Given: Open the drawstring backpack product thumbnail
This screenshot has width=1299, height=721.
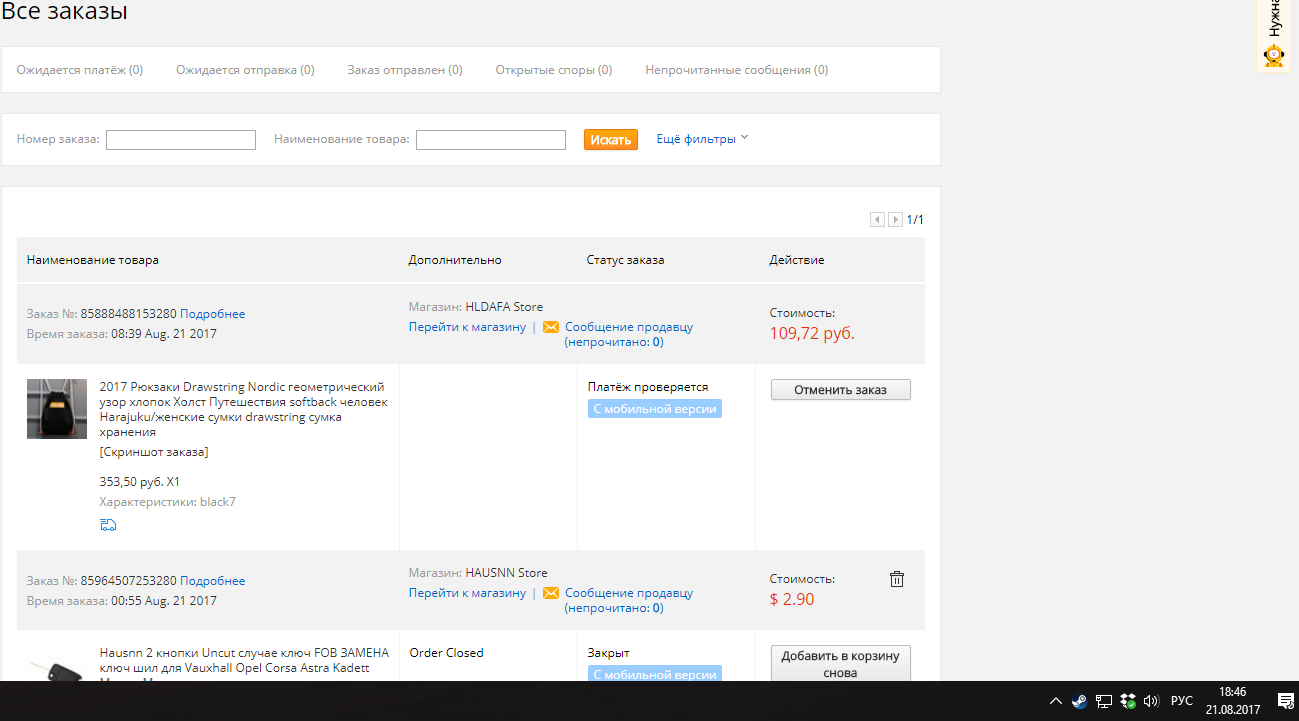Looking at the screenshot, I should pyautogui.click(x=57, y=409).
